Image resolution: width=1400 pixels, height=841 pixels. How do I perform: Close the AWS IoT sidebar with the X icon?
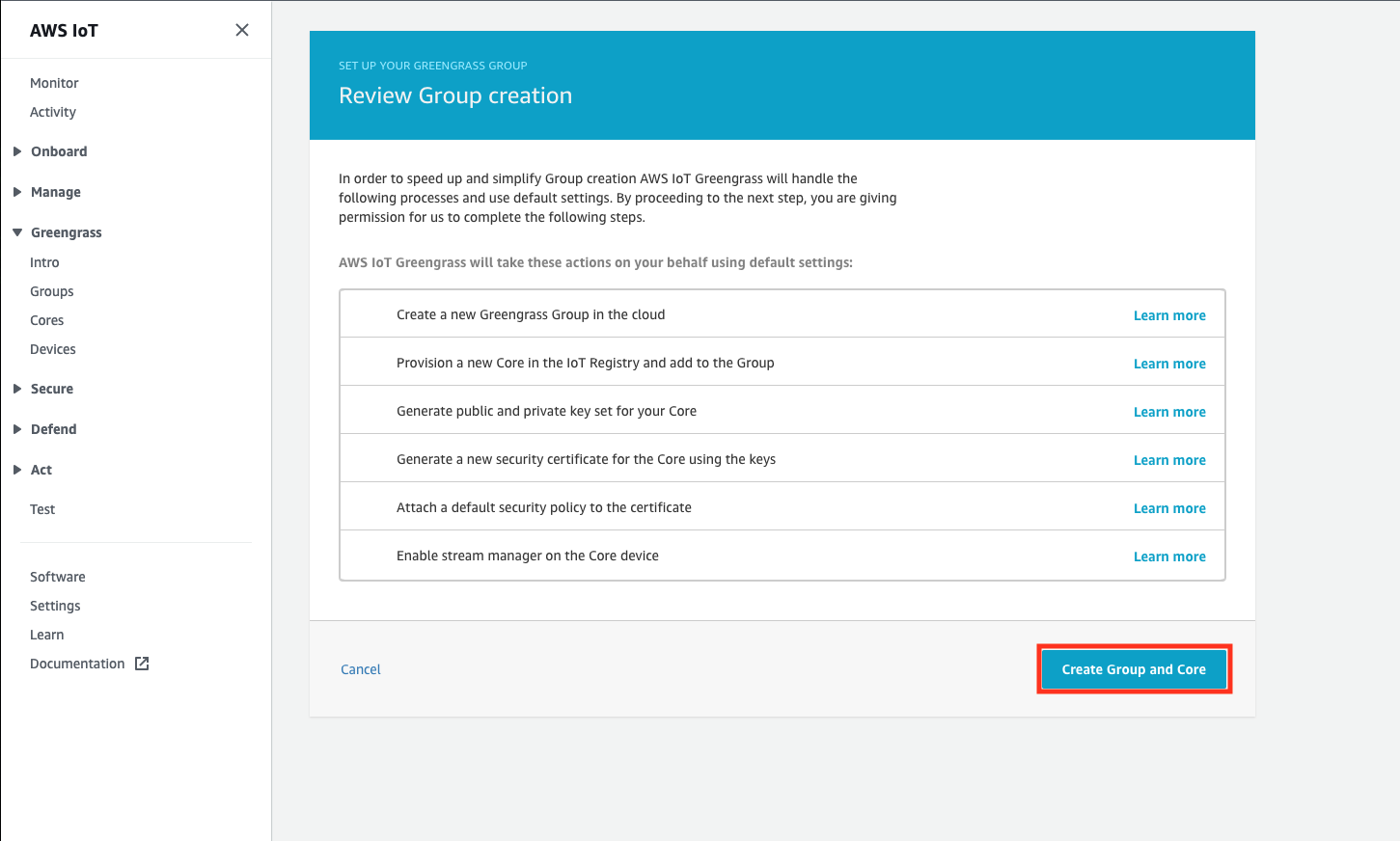(x=242, y=30)
